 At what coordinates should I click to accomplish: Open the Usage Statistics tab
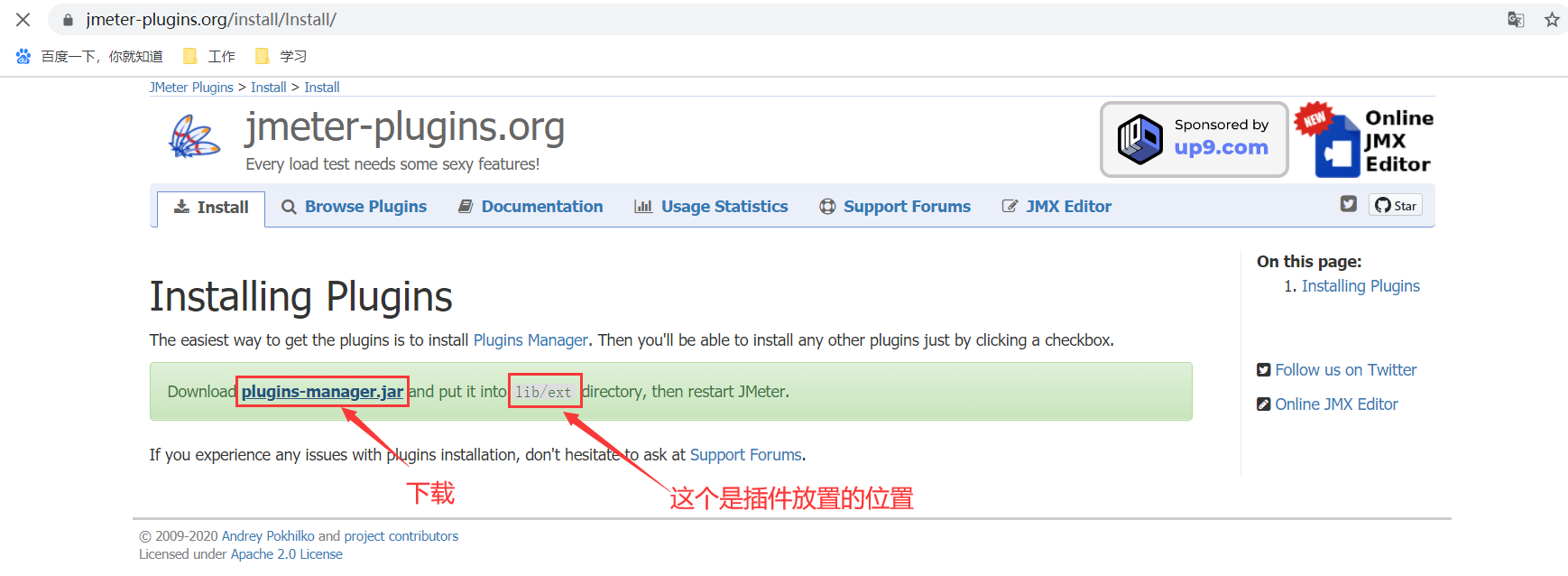coord(711,207)
